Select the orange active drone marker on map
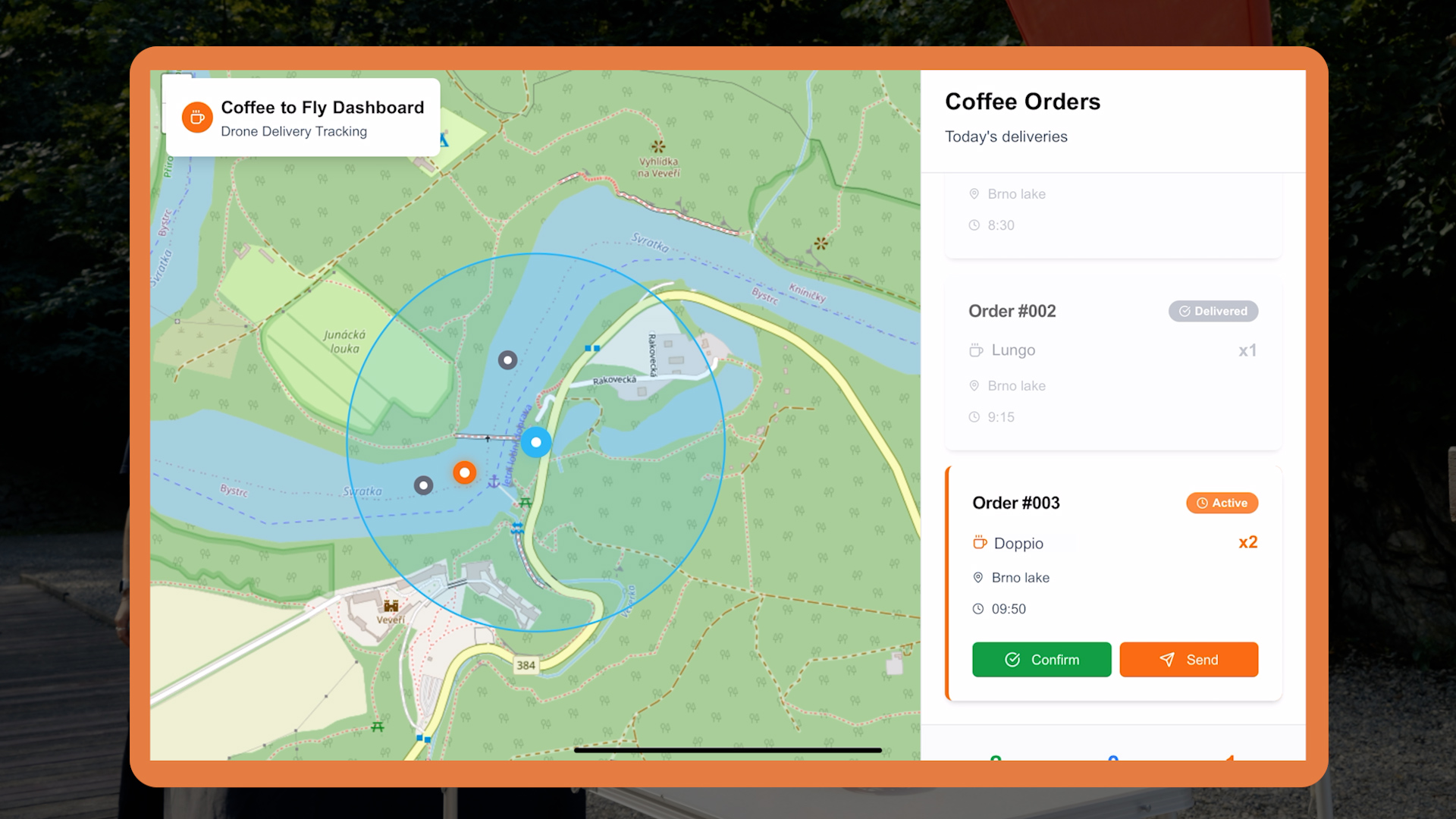 (464, 473)
